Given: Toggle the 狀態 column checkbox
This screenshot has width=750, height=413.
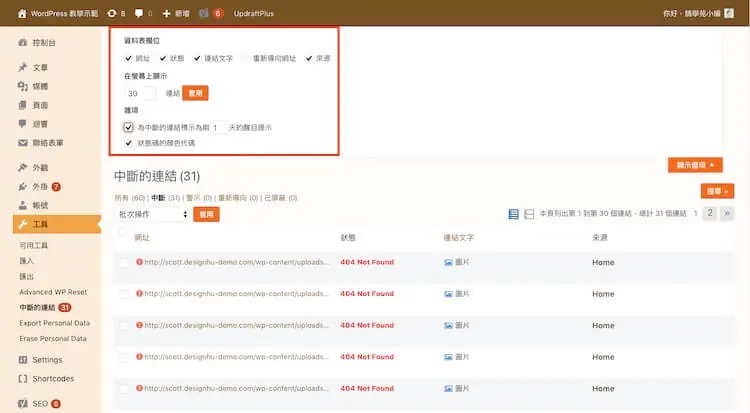Looking at the screenshot, I should coord(163,58).
